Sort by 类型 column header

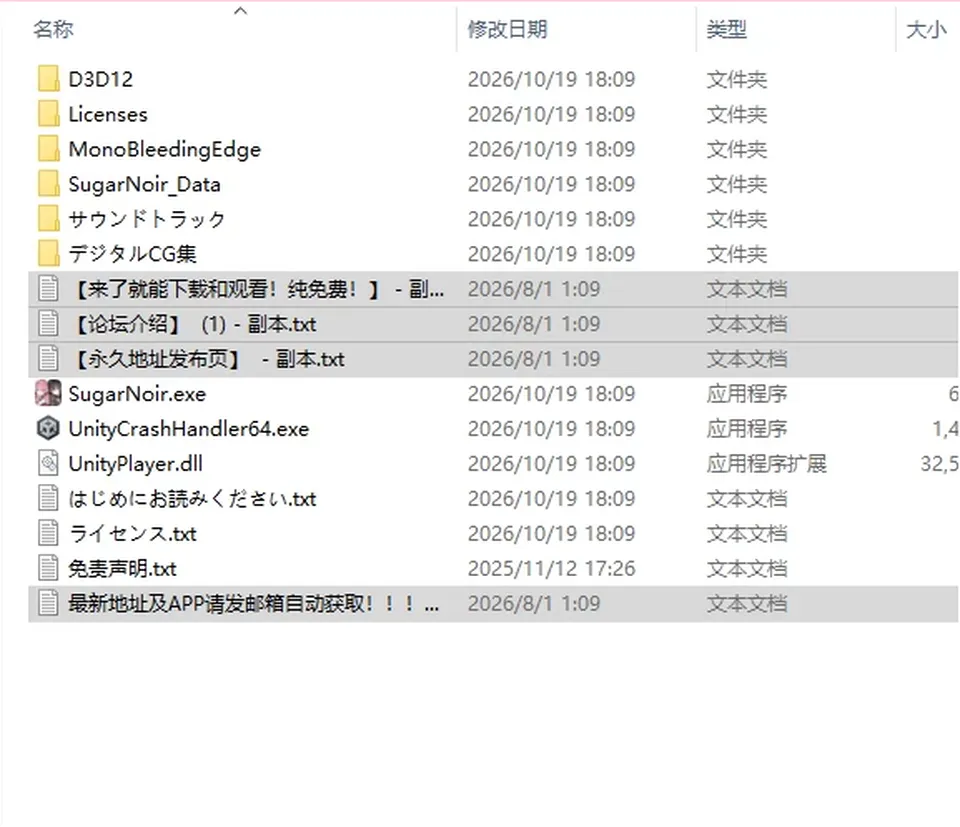[727, 29]
